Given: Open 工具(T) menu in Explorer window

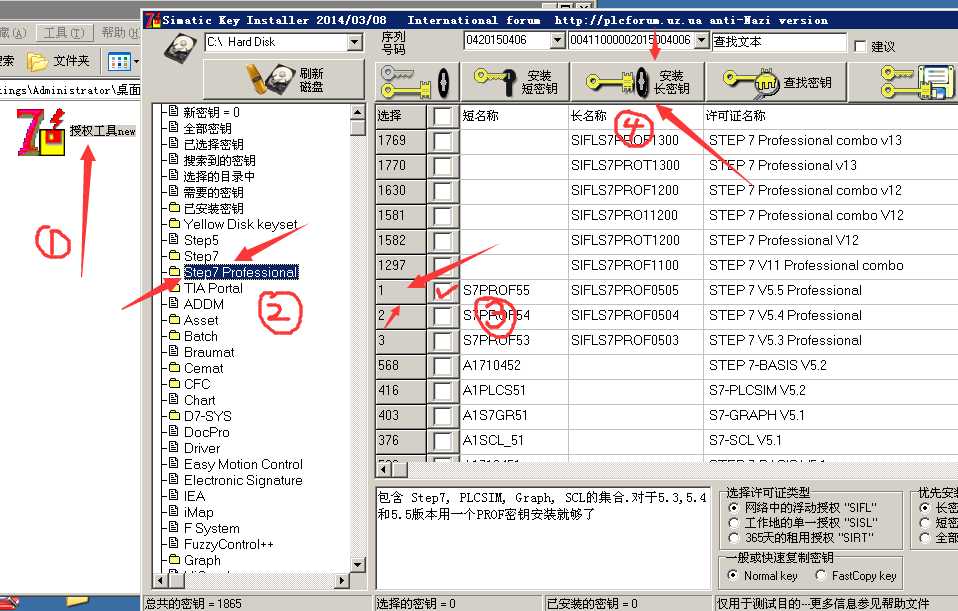Looking at the screenshot, I should click(x=65, y=33).
